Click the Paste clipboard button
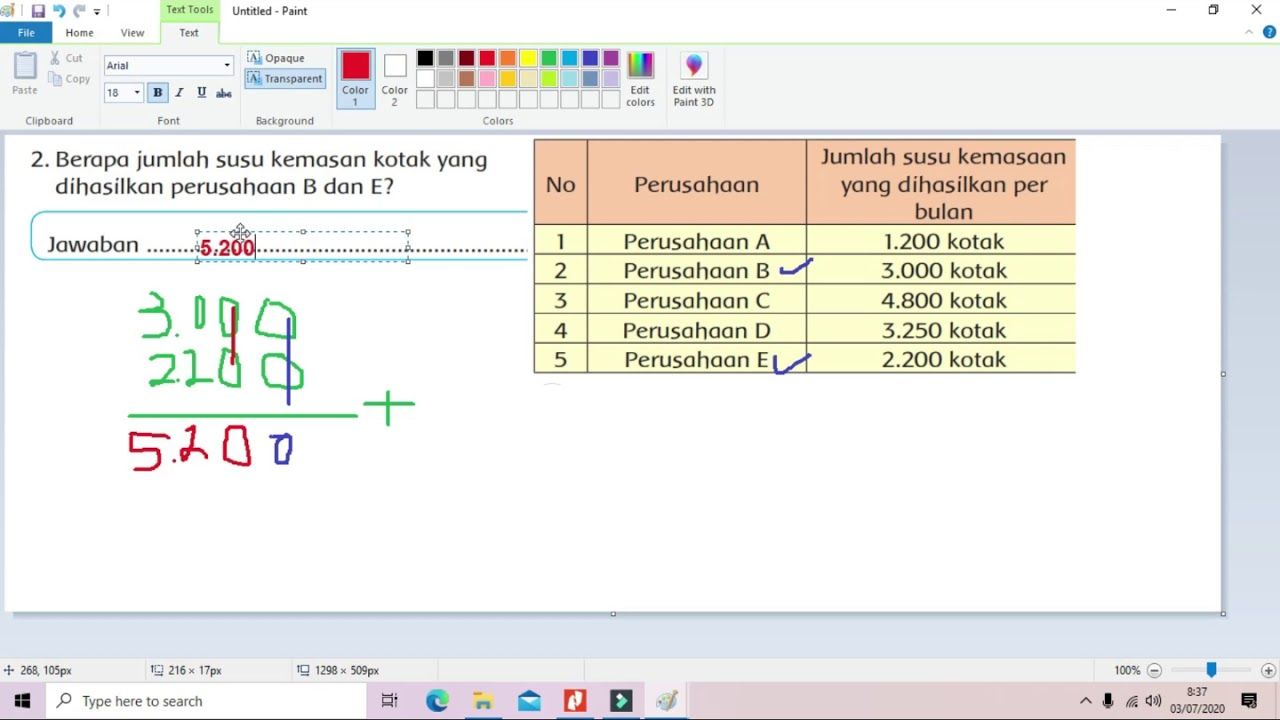1280x720 pixels. click(25, 74)
